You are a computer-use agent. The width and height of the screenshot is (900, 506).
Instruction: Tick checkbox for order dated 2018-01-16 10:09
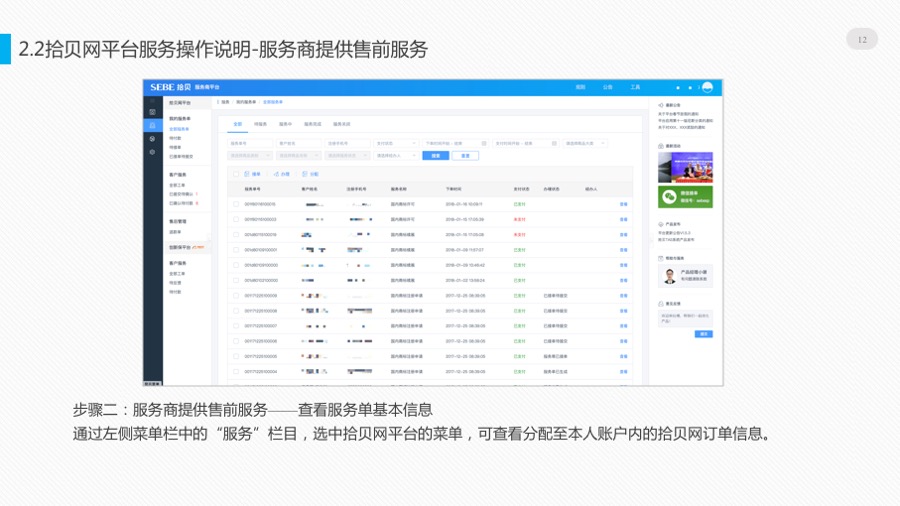[236, 204]
